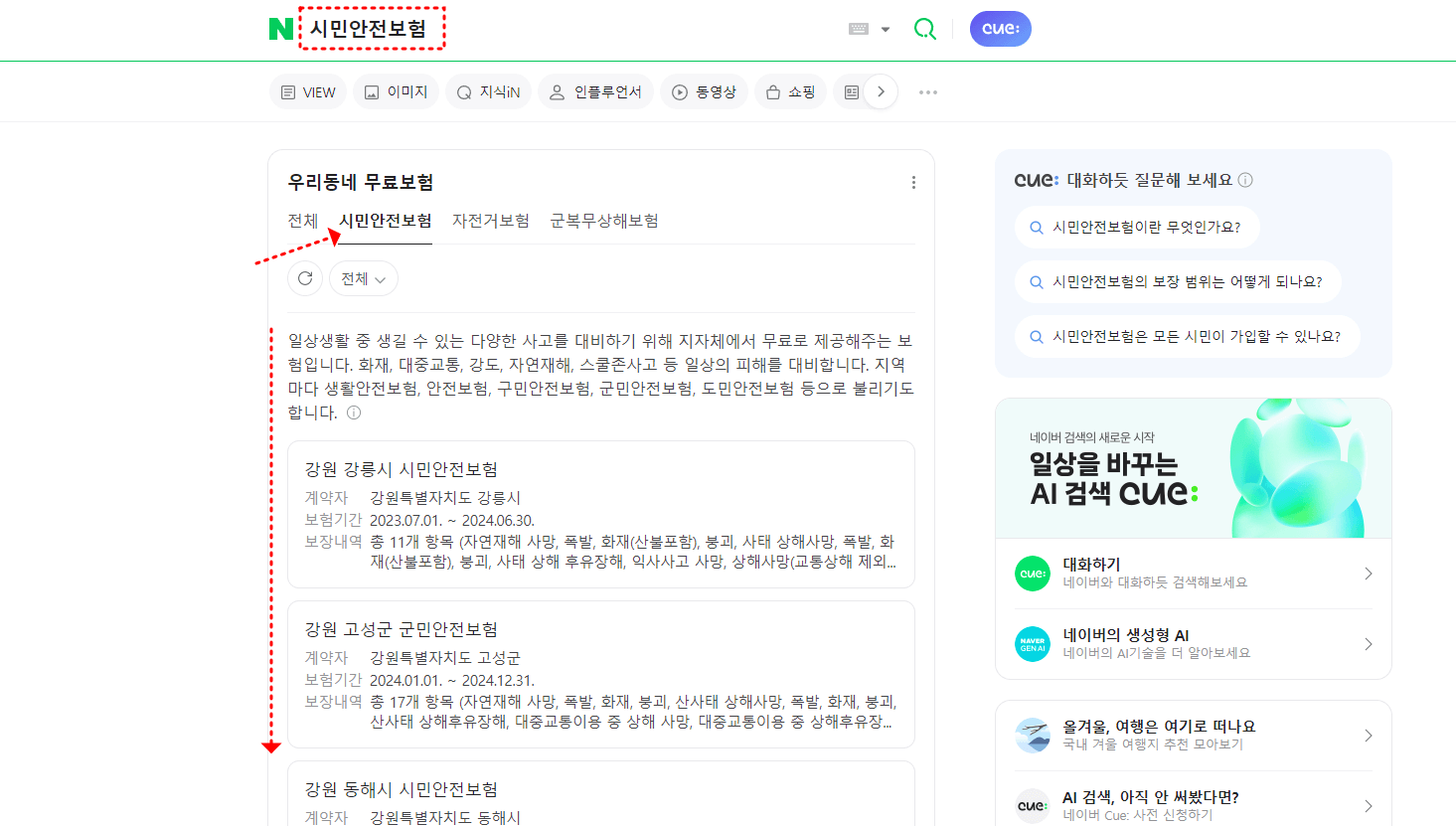Open the 강원 강릉시 시민안전보험 result
Screen dimensions: 1456x826
(x=400, y=468)
